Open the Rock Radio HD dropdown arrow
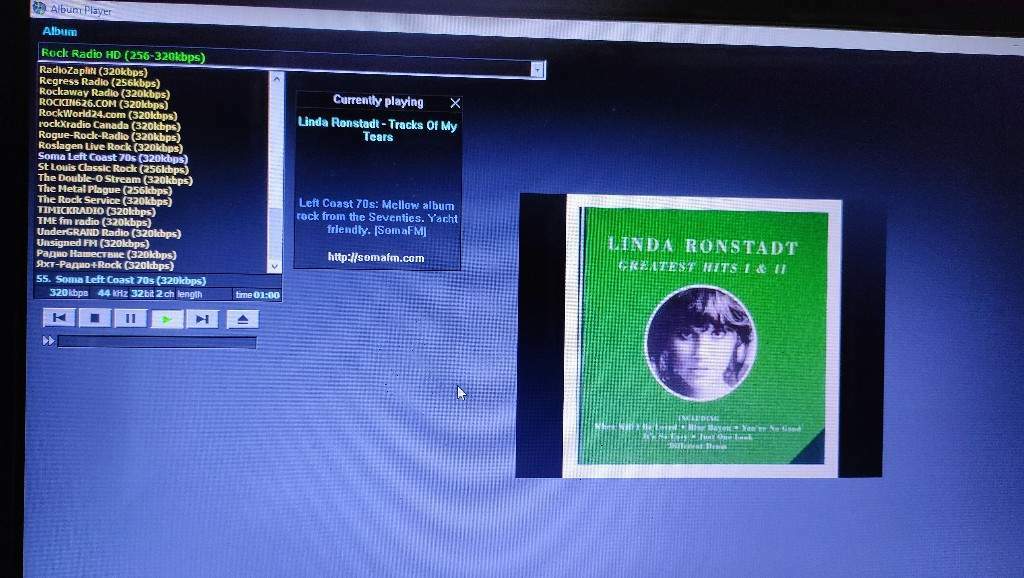The width and height of the screenshot is (1024, 578). coord(537,69)
